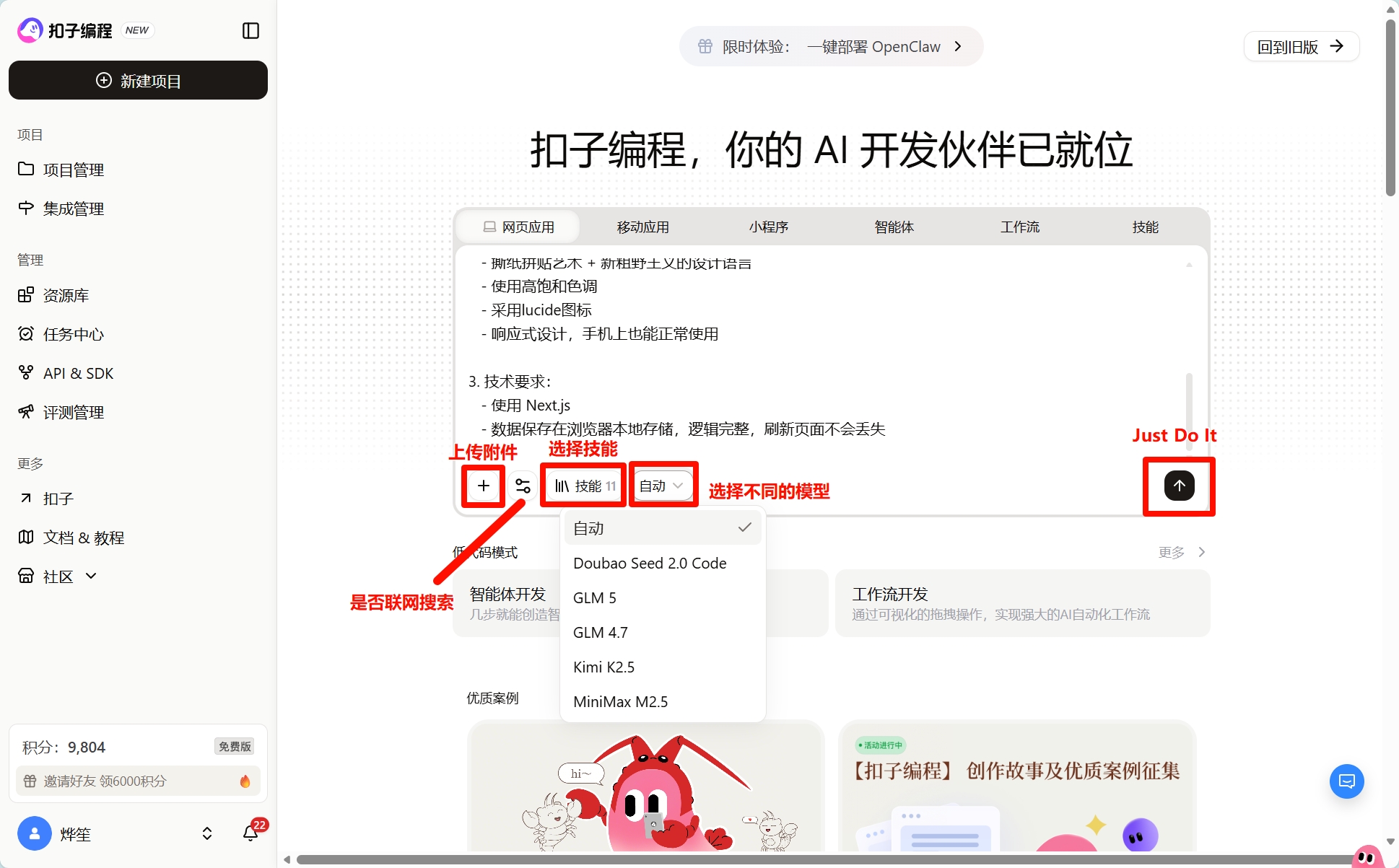1399x868 pixels.
Task: Open the customer service chat bubble
Action: point(1346,781)
